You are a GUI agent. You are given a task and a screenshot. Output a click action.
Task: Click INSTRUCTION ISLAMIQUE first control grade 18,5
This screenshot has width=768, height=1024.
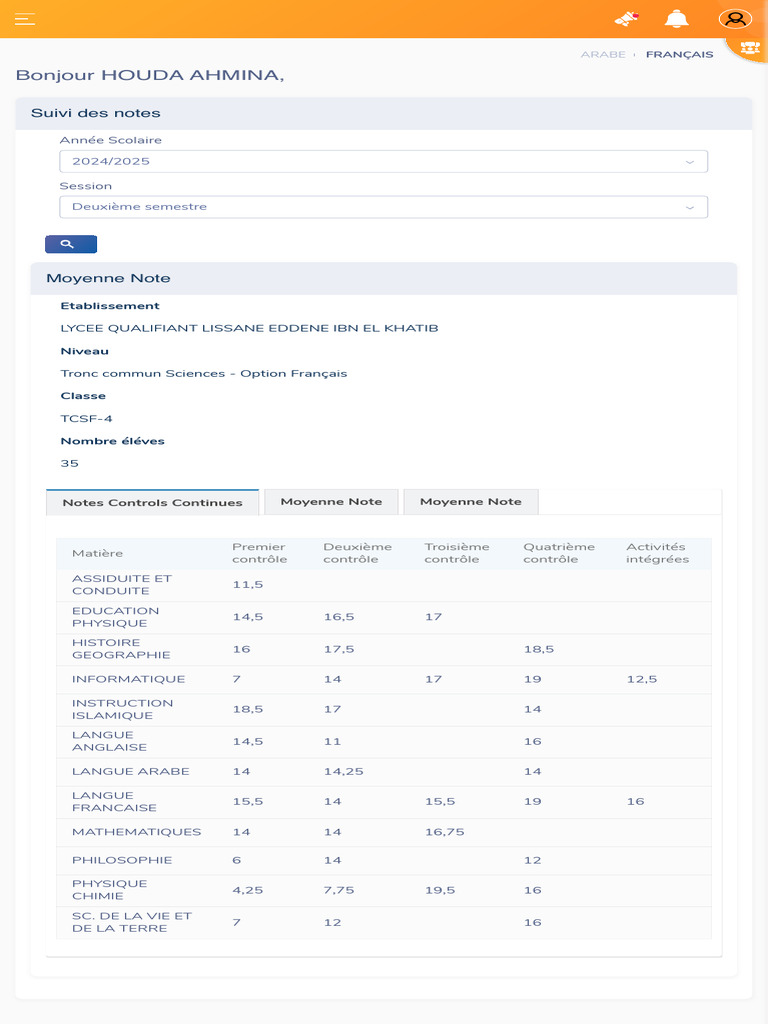(248, 709)
